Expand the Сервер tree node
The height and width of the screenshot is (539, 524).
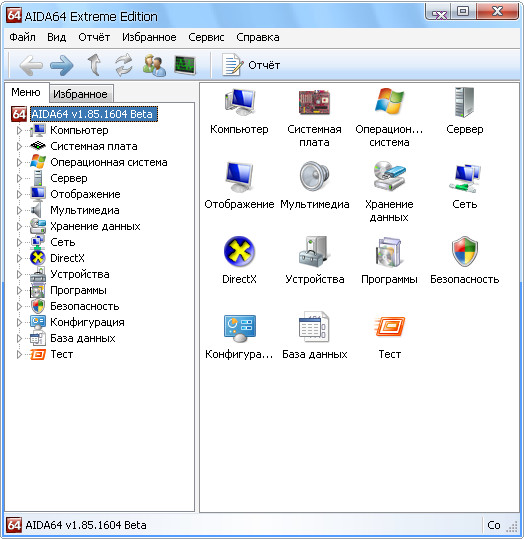tap(19, 178)
